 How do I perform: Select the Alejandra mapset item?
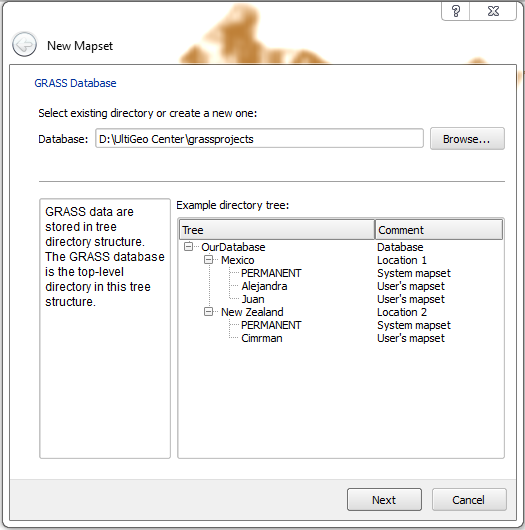264,286
